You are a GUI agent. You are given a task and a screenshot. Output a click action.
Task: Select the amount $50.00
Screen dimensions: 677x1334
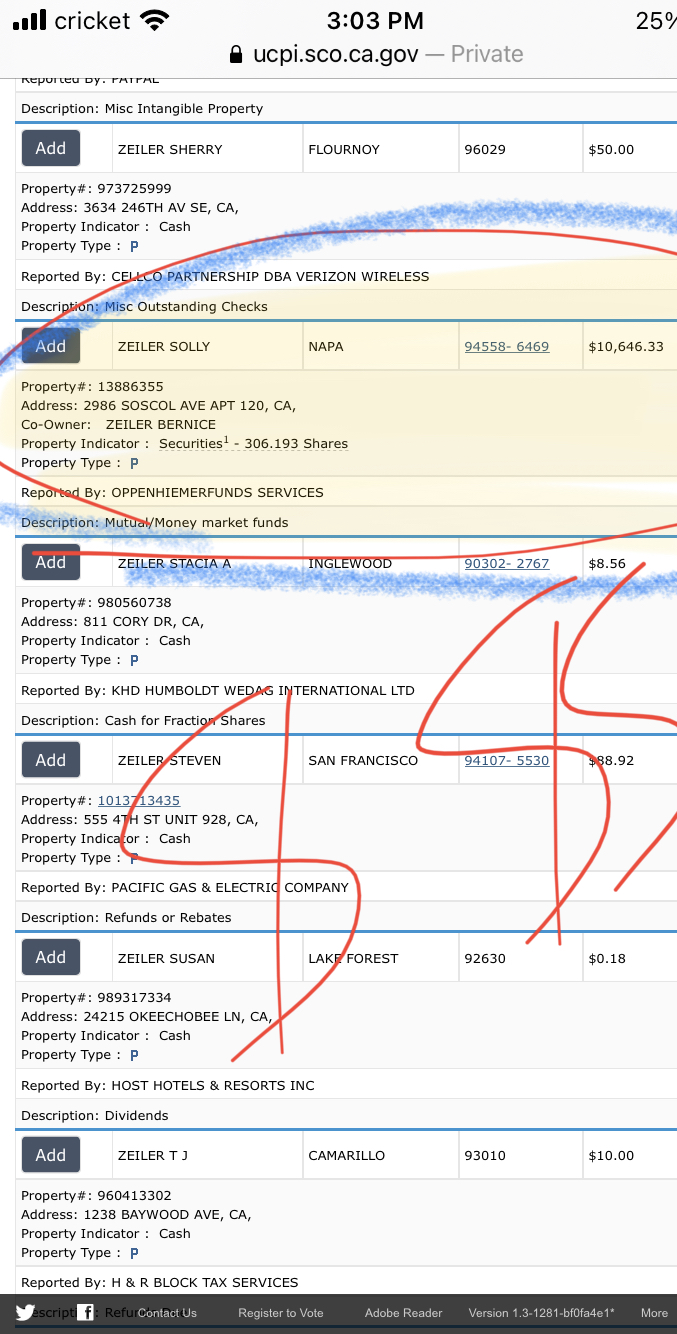(x=611, y=150)
